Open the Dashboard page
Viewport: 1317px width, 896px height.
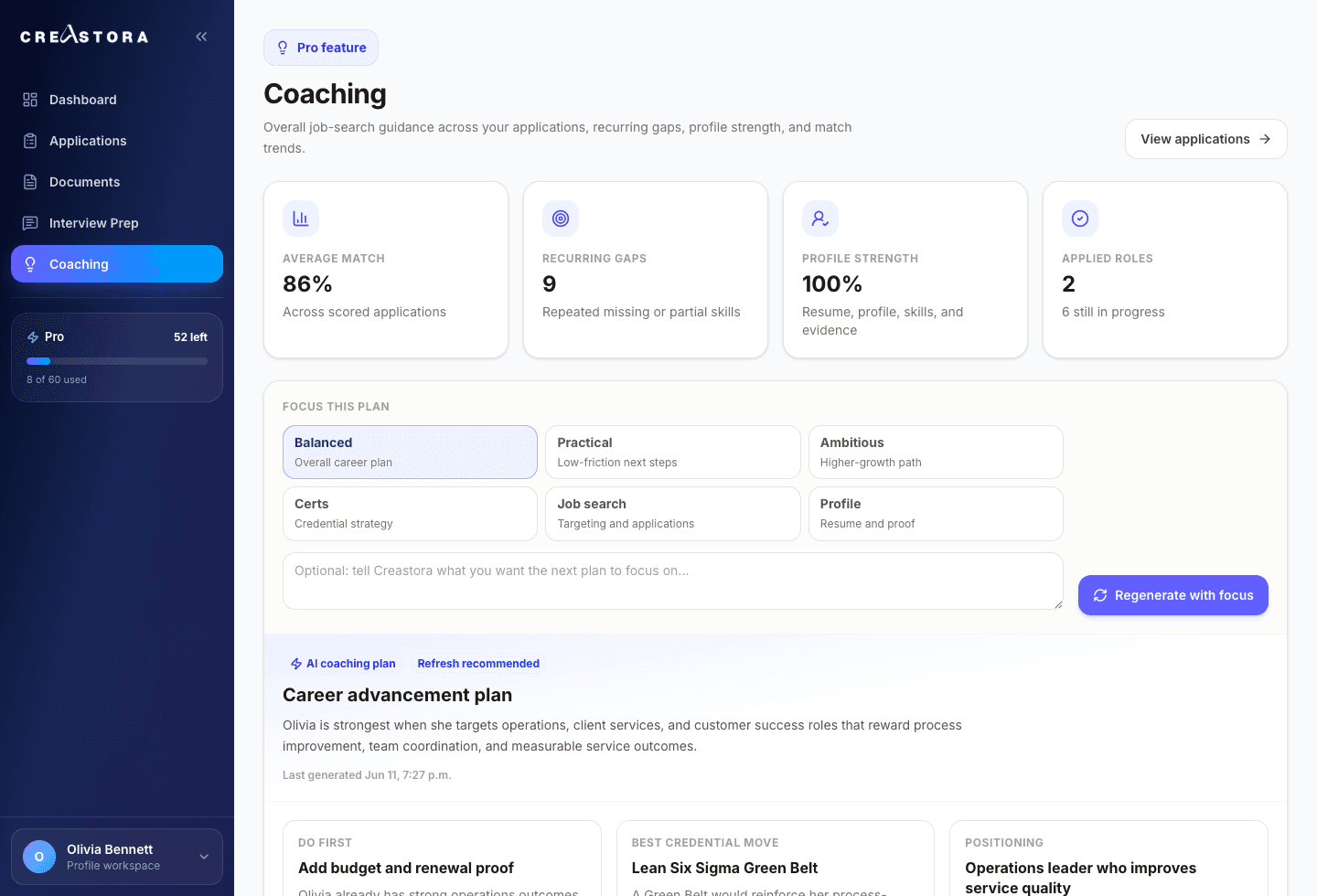tap(117, 100)
